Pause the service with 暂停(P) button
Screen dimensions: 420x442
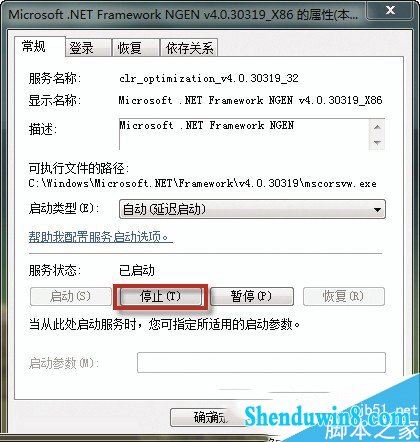tap(252, 296)
